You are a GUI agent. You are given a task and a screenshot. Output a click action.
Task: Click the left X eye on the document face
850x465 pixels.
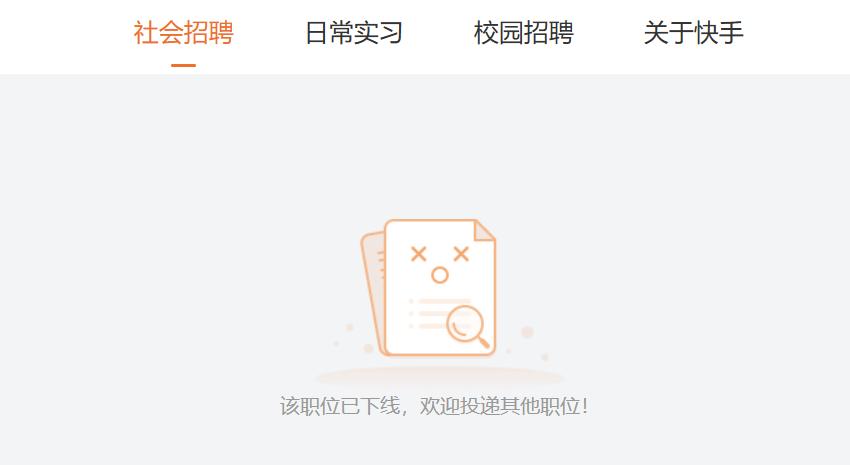tap(418, 254)
